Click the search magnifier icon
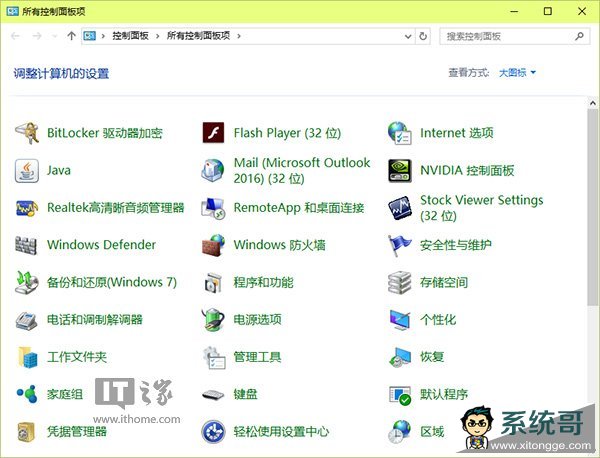The image size is (600, 458). 579,36
